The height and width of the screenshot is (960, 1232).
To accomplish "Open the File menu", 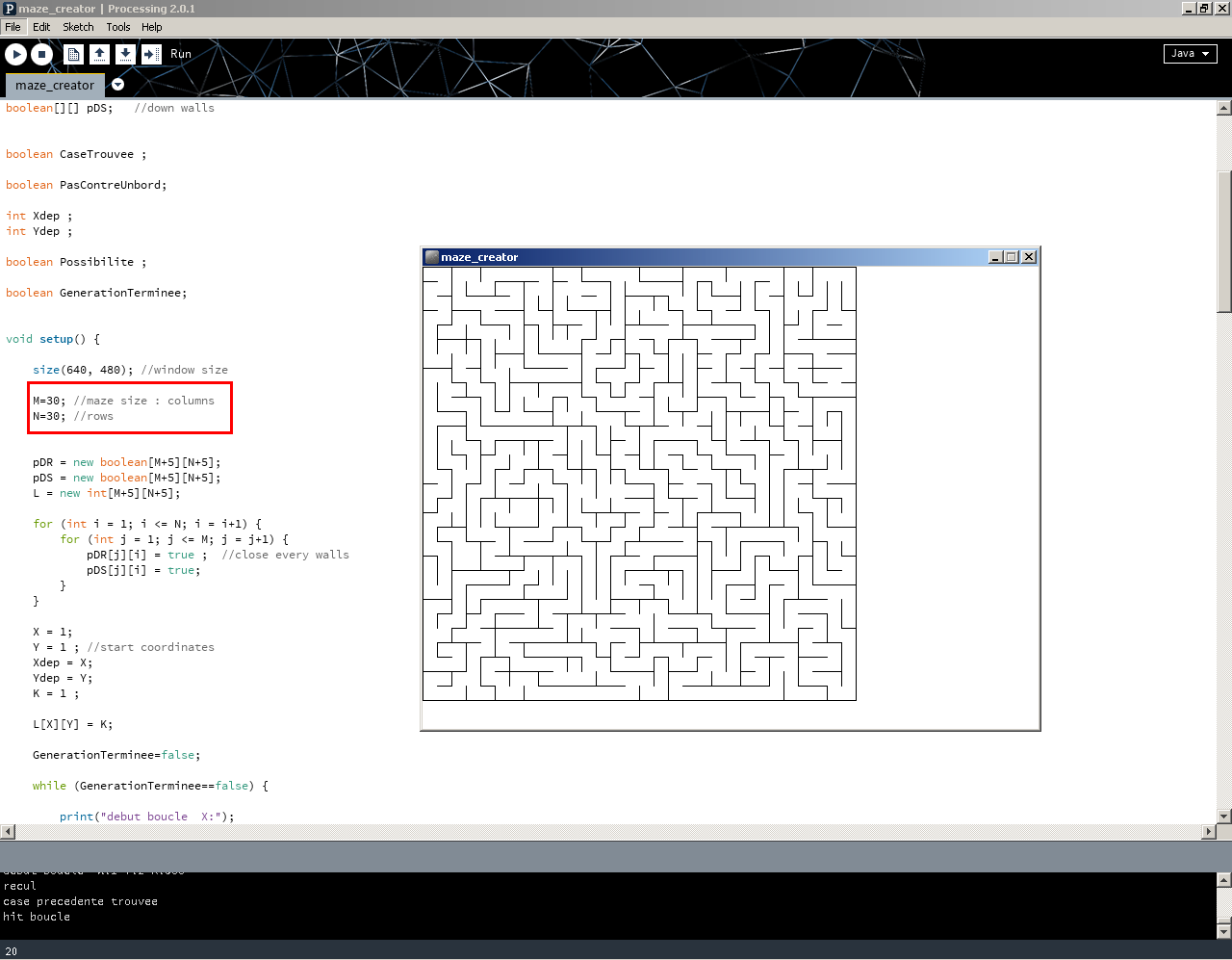I will click(13, 27).
